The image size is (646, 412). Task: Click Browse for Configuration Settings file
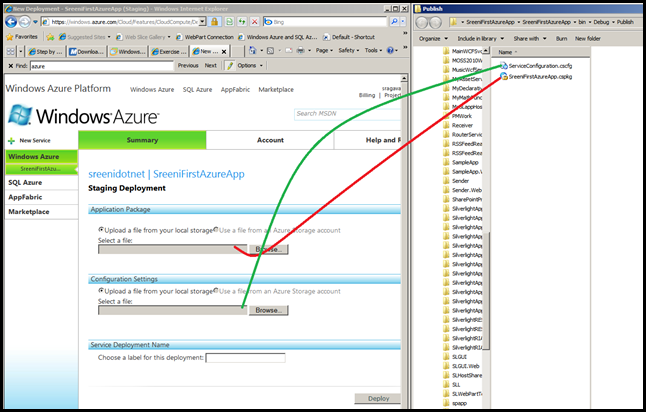[x=269, y=310]
